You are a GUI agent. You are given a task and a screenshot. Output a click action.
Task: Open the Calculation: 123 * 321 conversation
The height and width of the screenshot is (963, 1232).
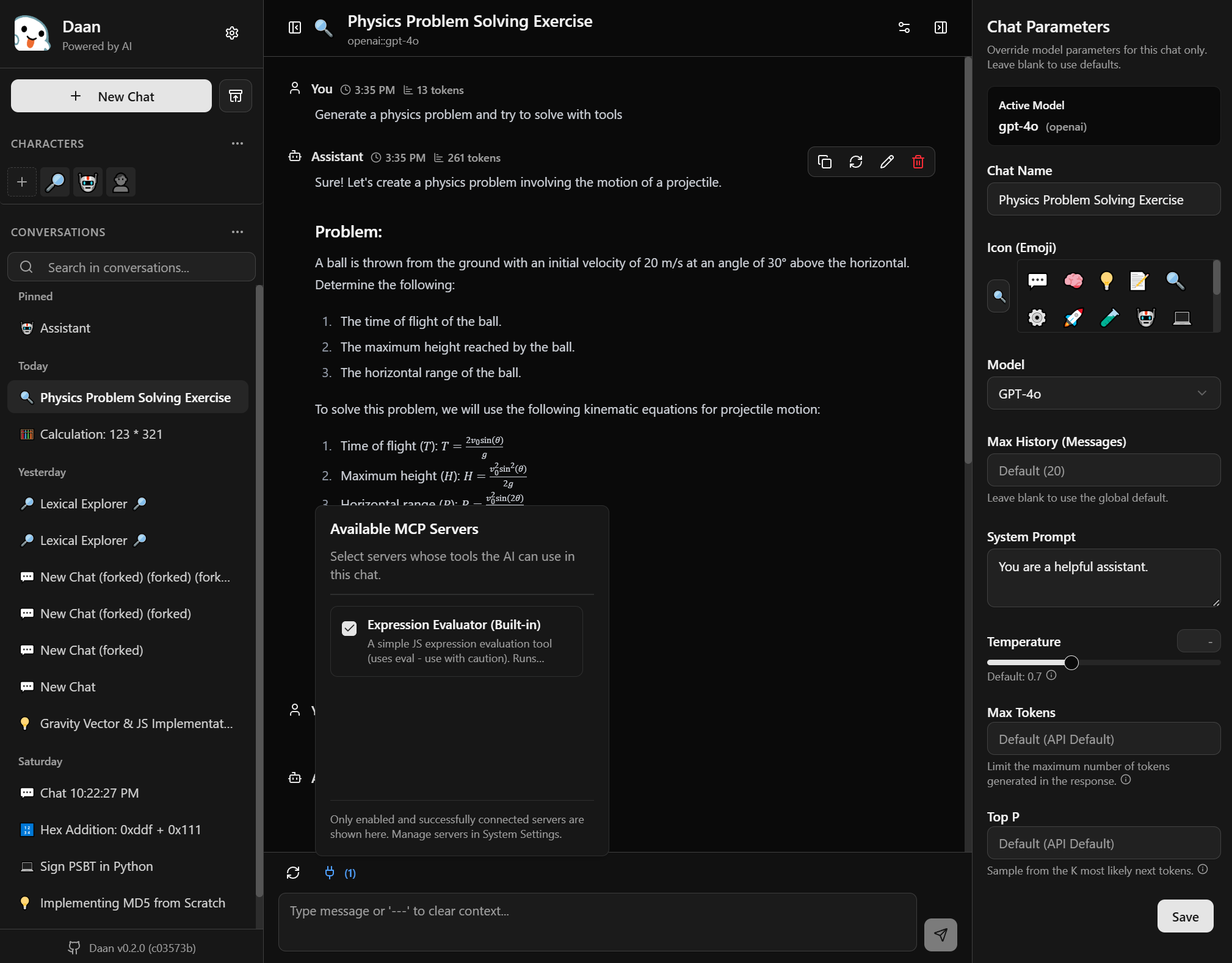pyautogui.click(x=101, y=434)
